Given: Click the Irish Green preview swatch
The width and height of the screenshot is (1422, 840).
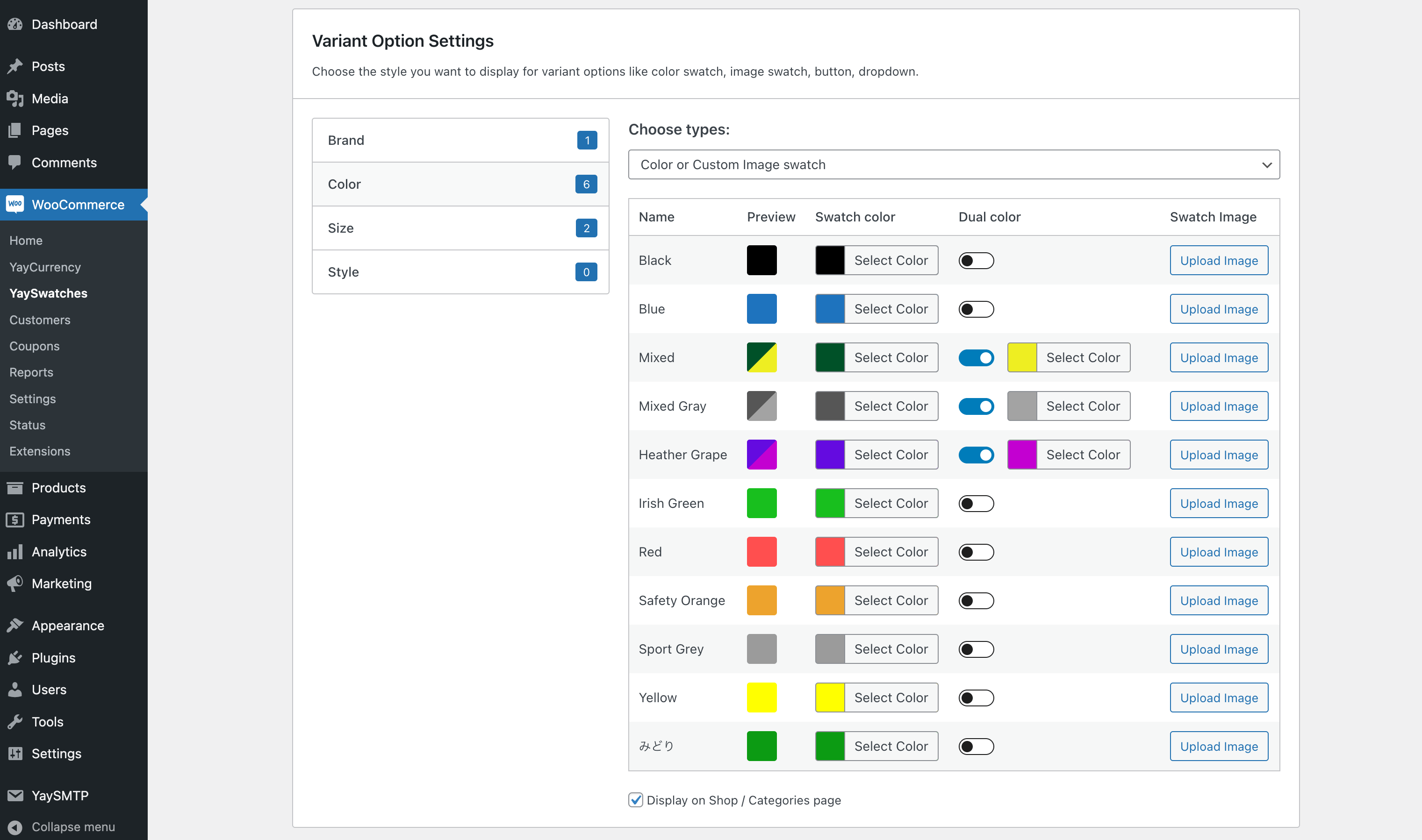Looking at the screenshot, I should [761, 503].
